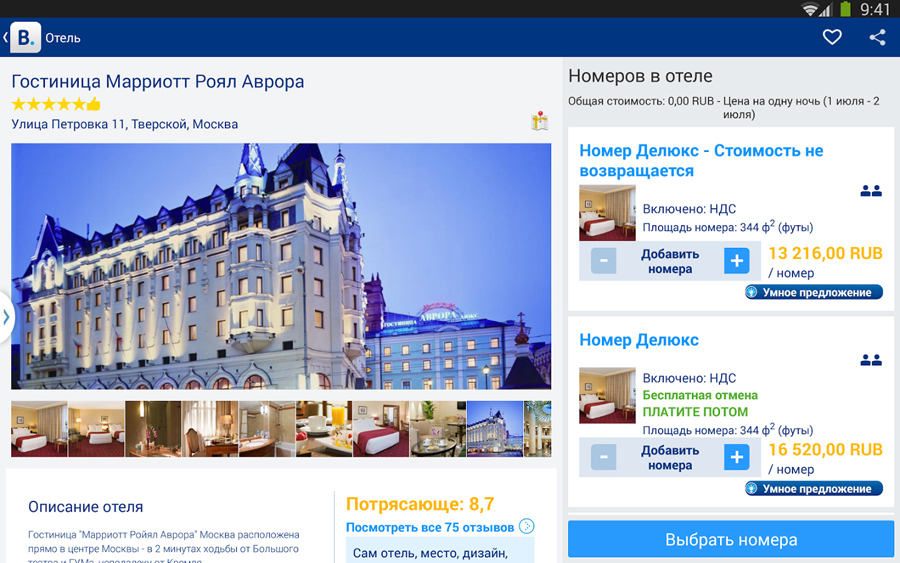This screenshot has height=563, width=900.
Task: Expand the left side drawer chevron
Action: [6, 317]
